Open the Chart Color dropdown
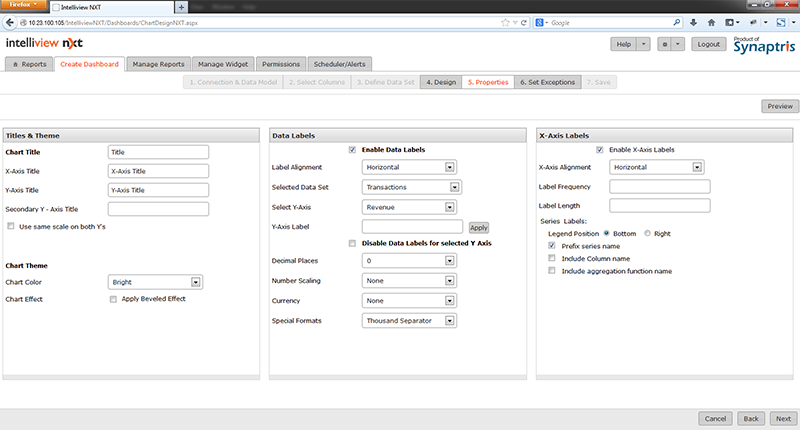Image resolution: width=800 pixels, height=430 pixels. 156,283
